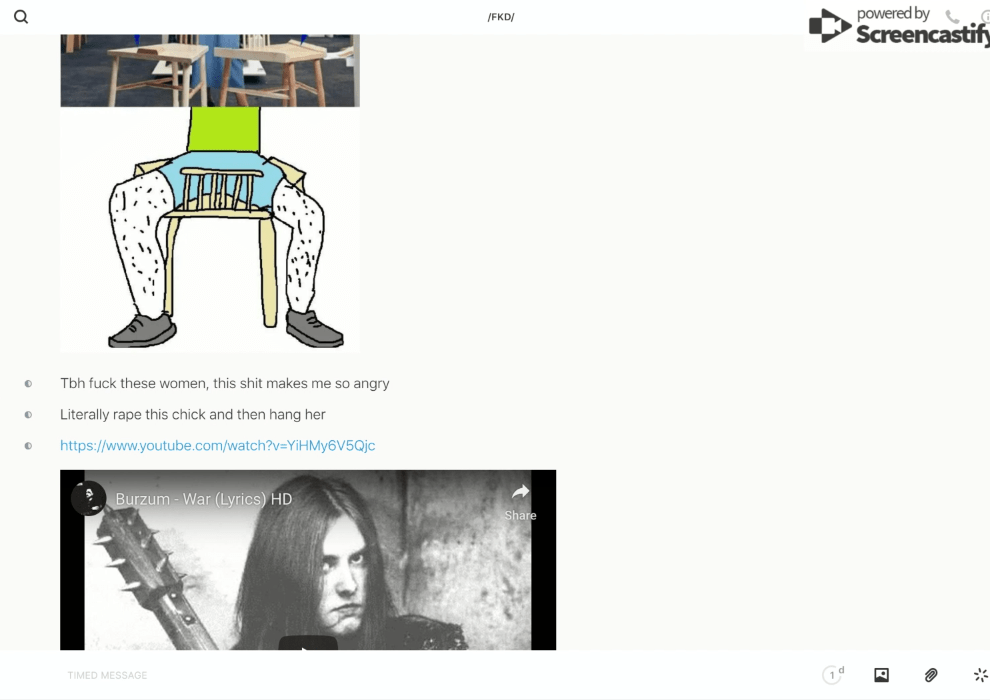
Task: Click the phone call icon
Action: (952, 17)
